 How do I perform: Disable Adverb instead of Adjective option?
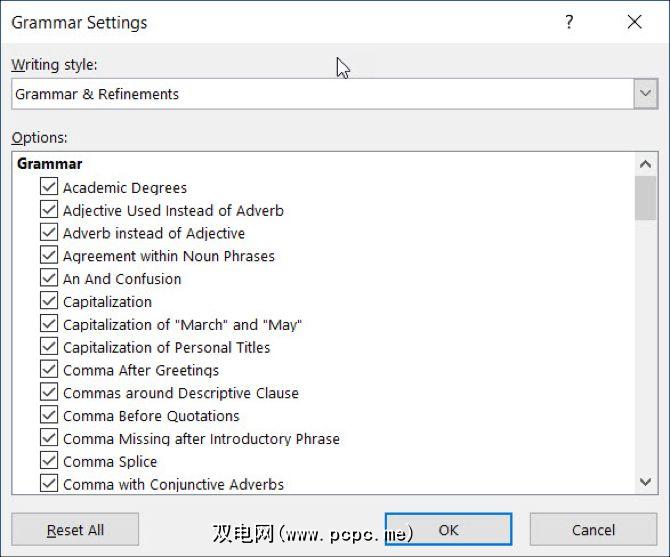pyautogui.click(x=49, y=233)
